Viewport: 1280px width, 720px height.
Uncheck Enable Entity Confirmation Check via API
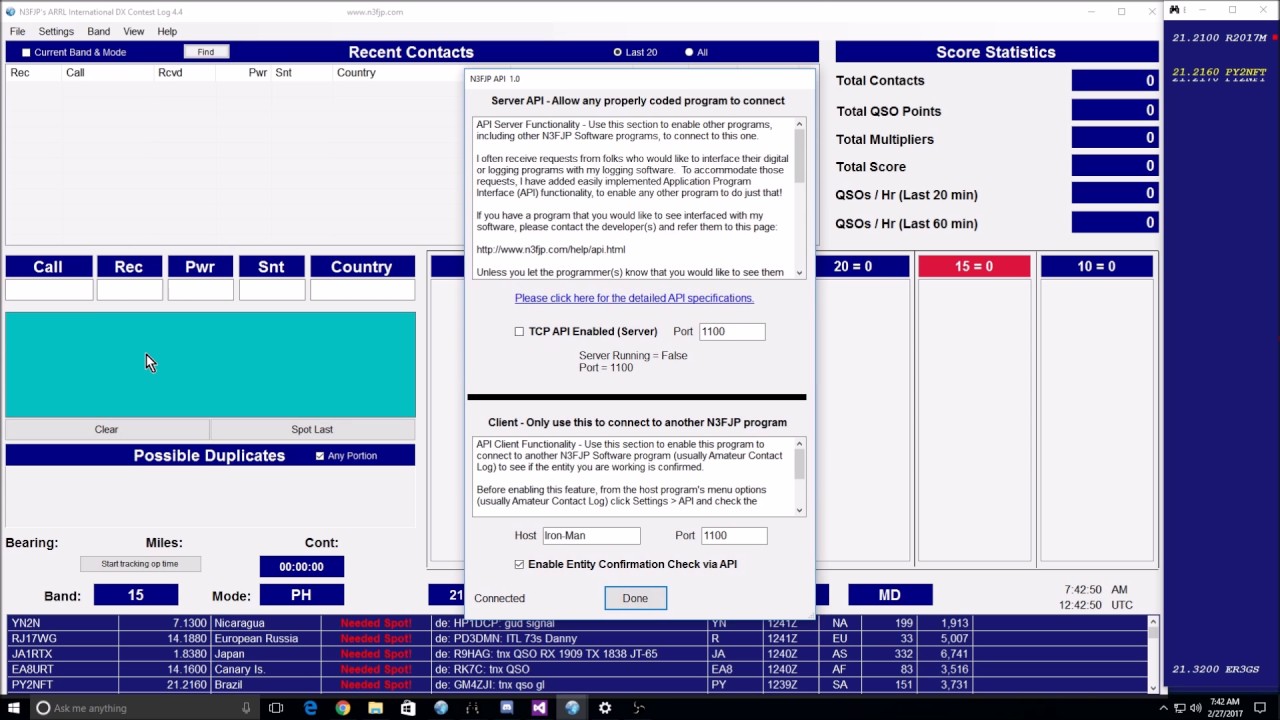click(x=519, y=564)
